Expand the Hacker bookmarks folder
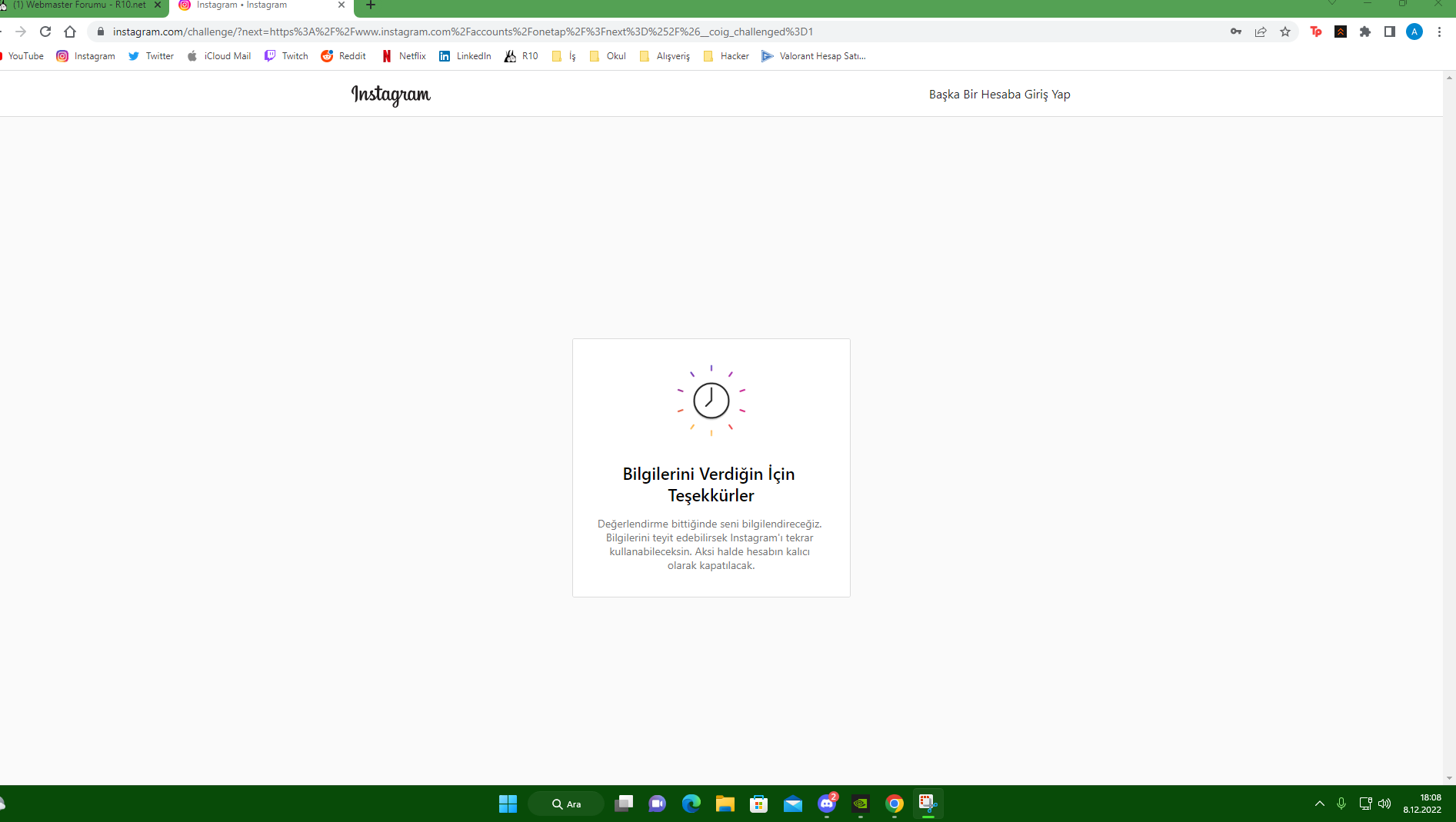 click(726, 56)
